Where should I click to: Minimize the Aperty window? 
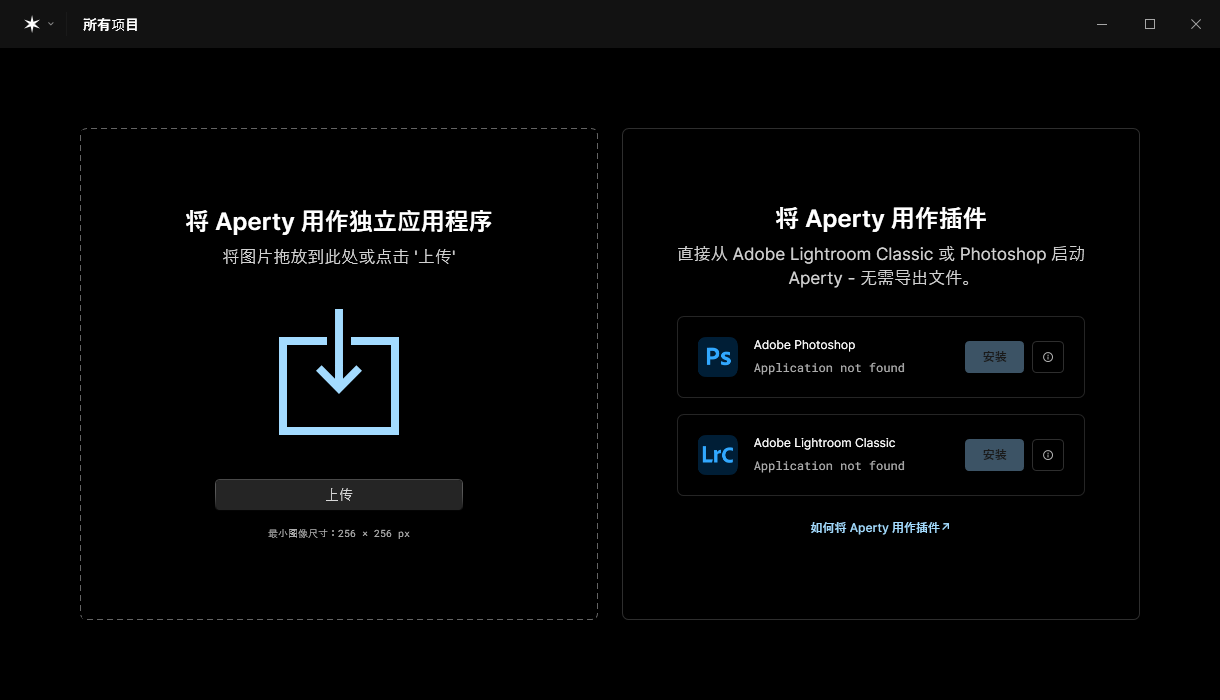pyautogui.click(x=1101, y=23)
